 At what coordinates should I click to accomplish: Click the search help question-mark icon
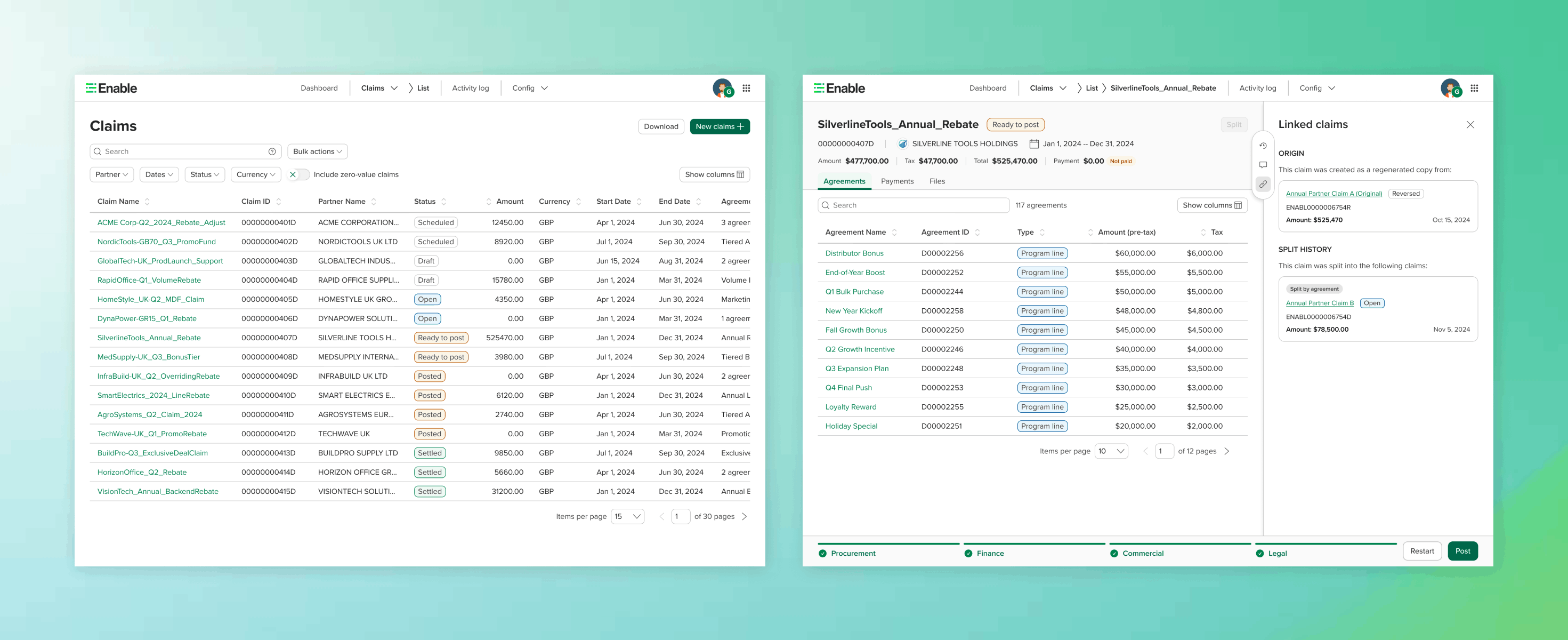[271, 151]
